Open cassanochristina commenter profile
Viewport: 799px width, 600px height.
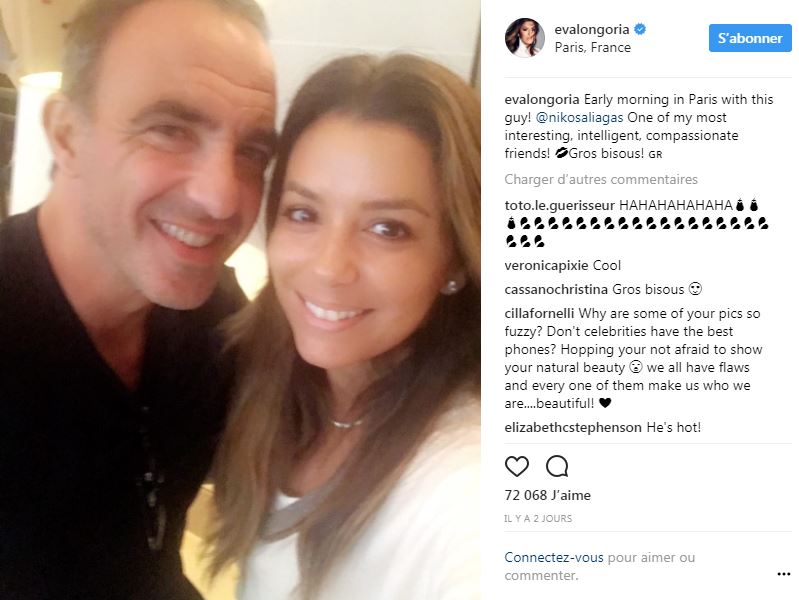[x=556, y=290]
